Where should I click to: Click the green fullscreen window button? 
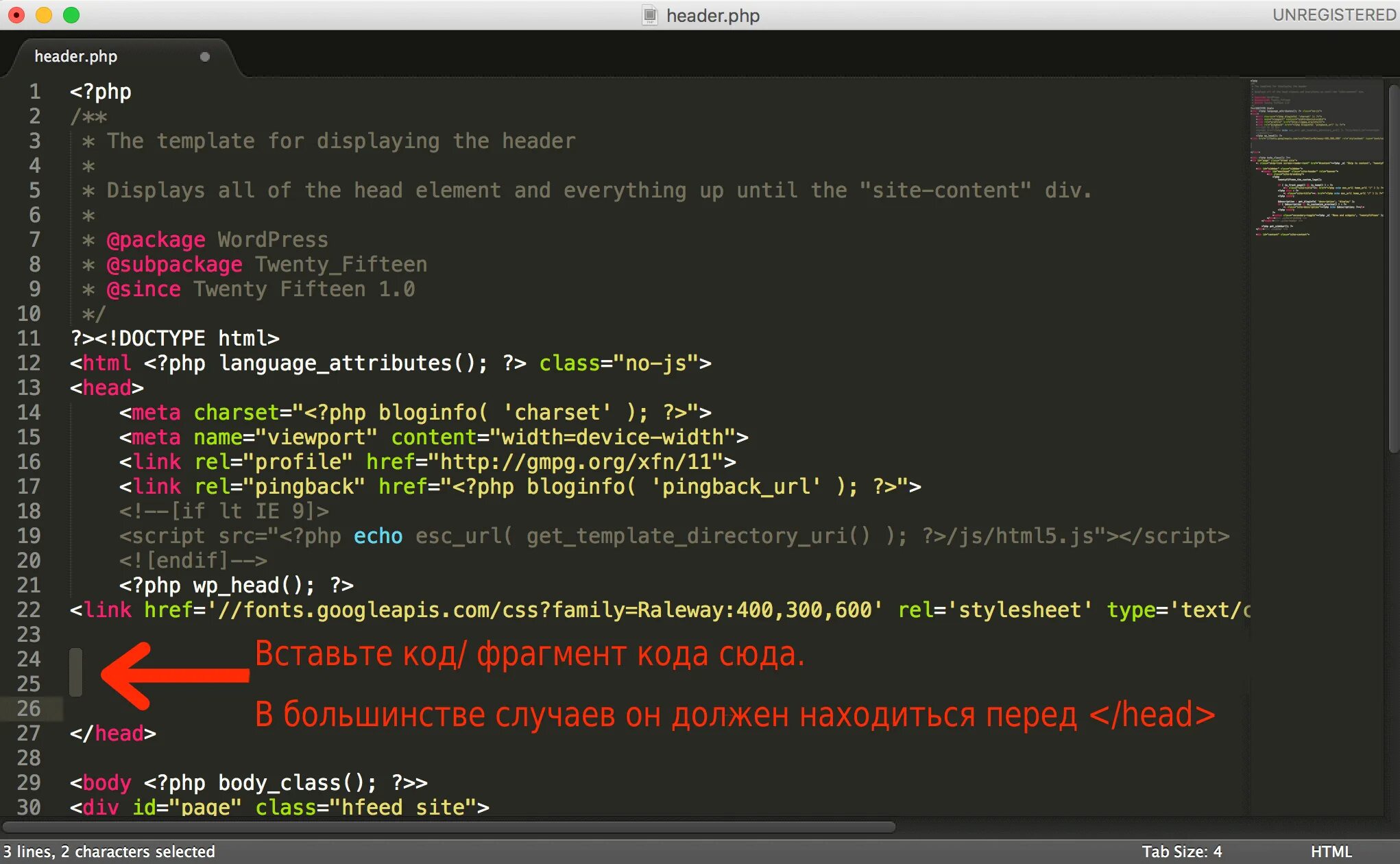coord(71,15)
